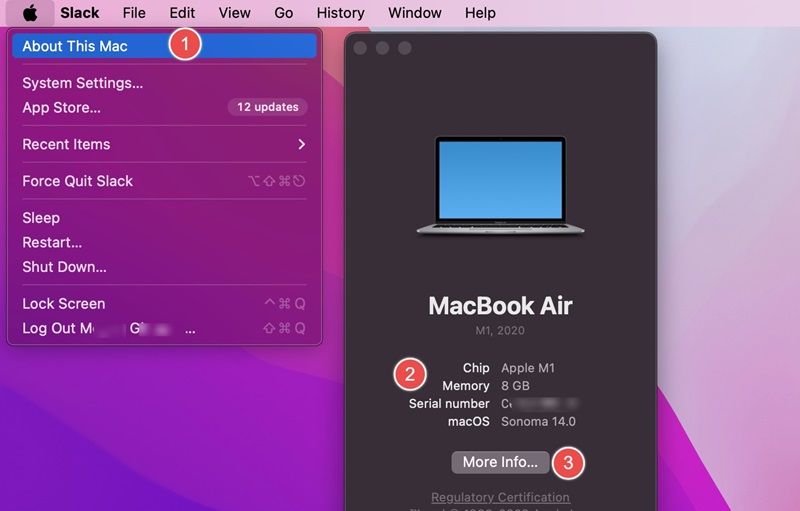Open the Regulatory Certification link
The width and height of the screenshot is (800, 511).
[x=501, y=497]
